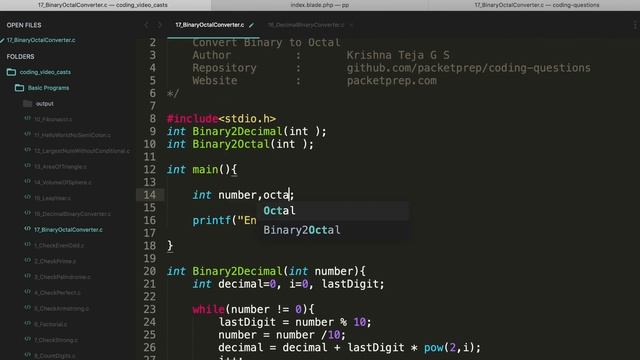Select the 16_DecimalBinaryConverter.c editor tab

tap(306, 25)
